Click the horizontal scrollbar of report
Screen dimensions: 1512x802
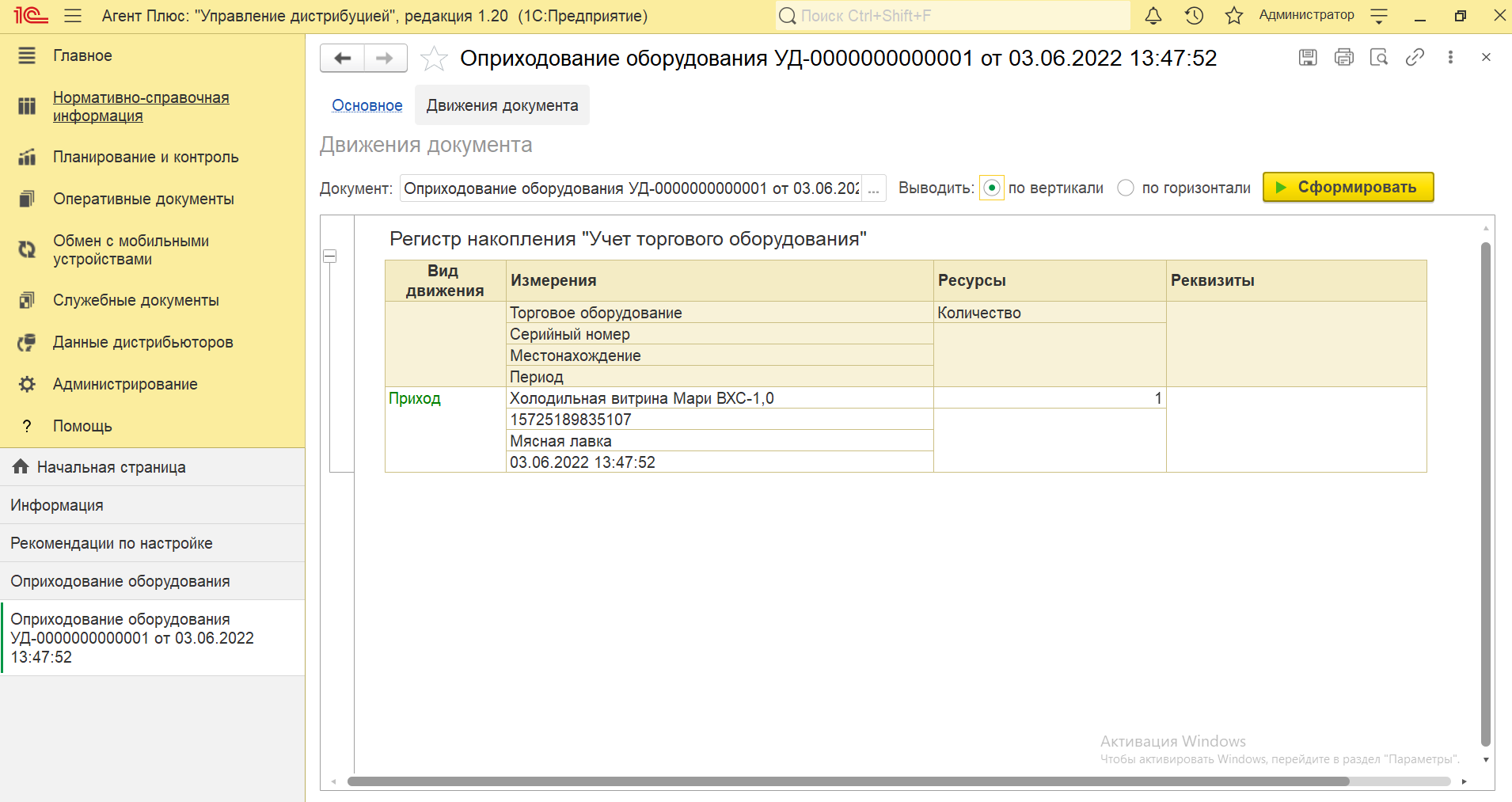(x=847, y=781)
